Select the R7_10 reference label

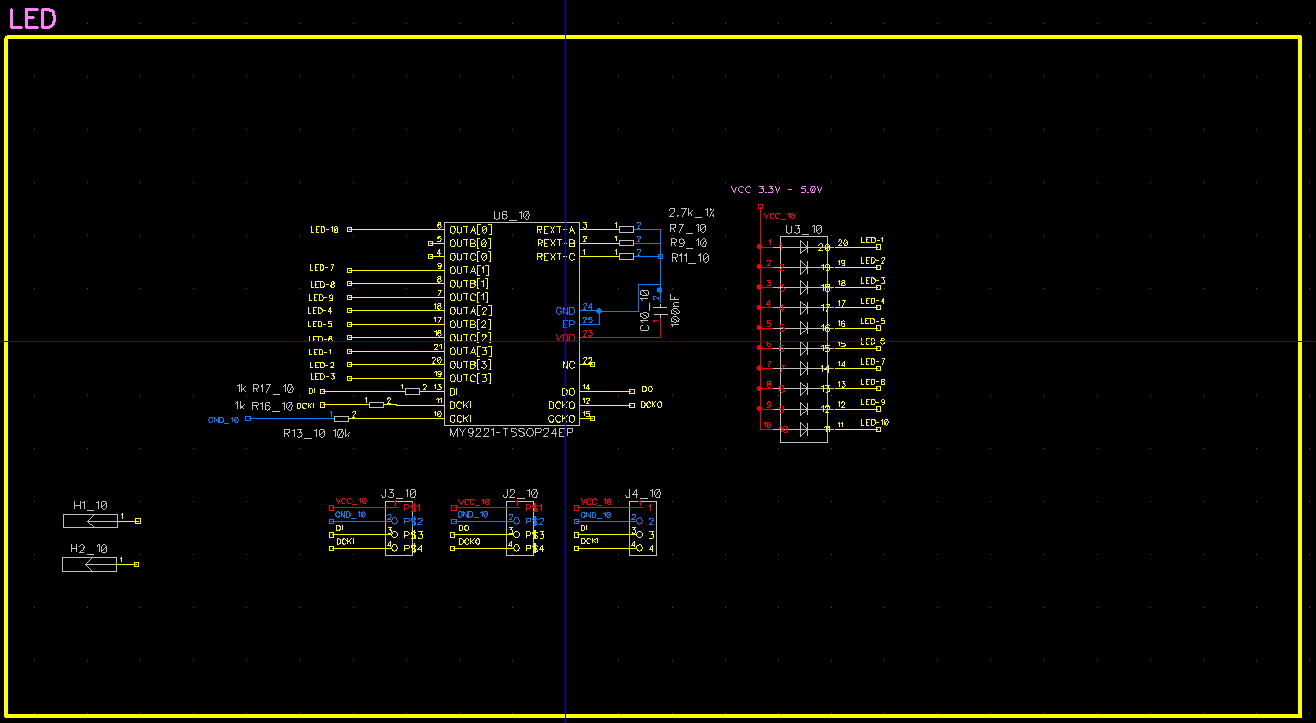(x=688, y=229)
